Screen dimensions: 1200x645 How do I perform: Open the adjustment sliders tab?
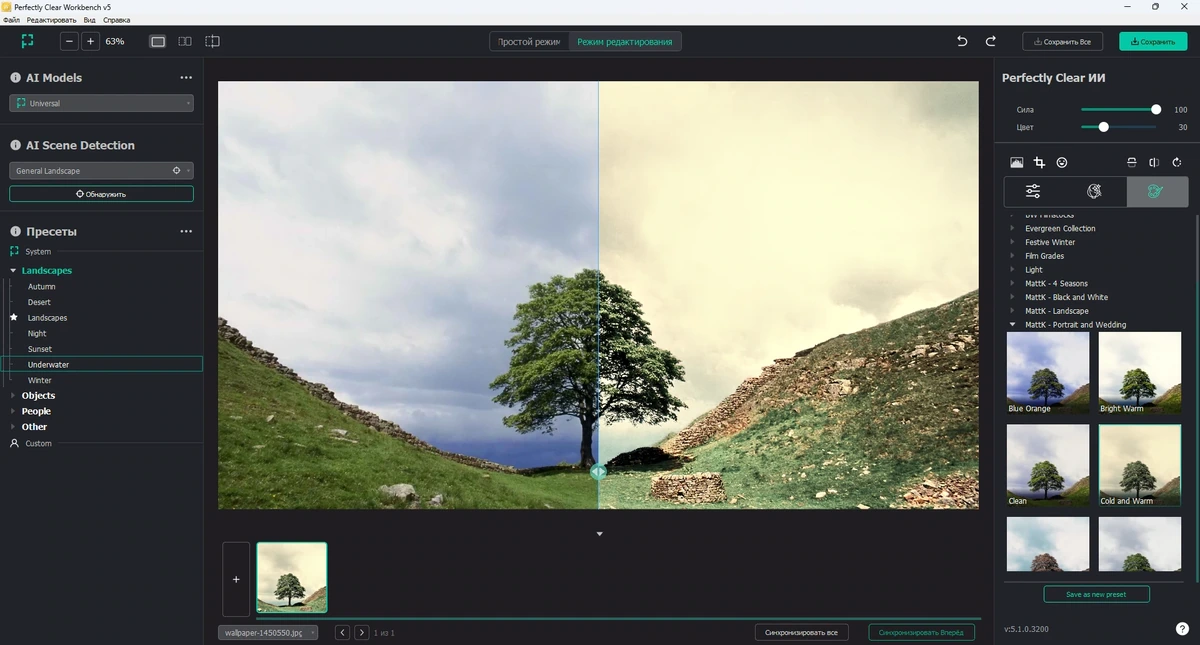point(1034,191)
